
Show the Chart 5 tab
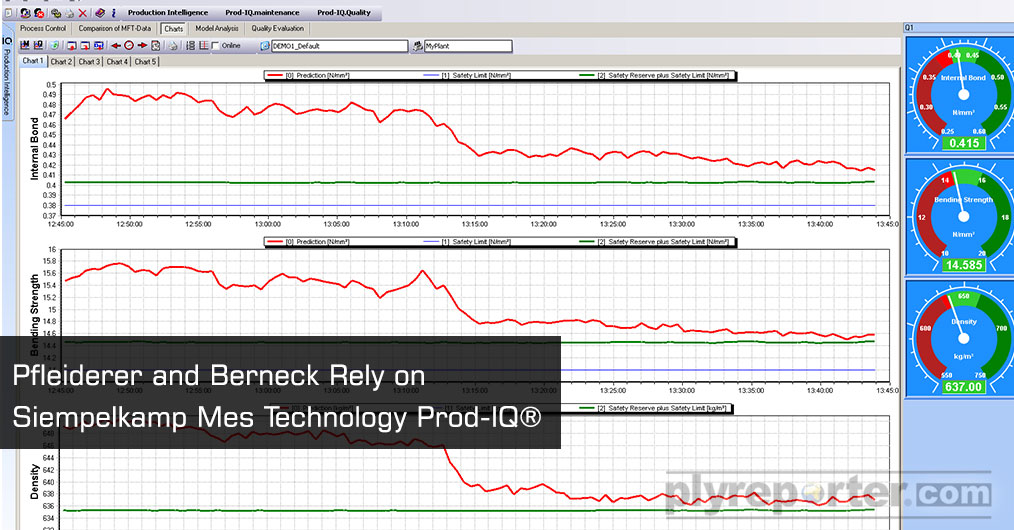point(145,61)
